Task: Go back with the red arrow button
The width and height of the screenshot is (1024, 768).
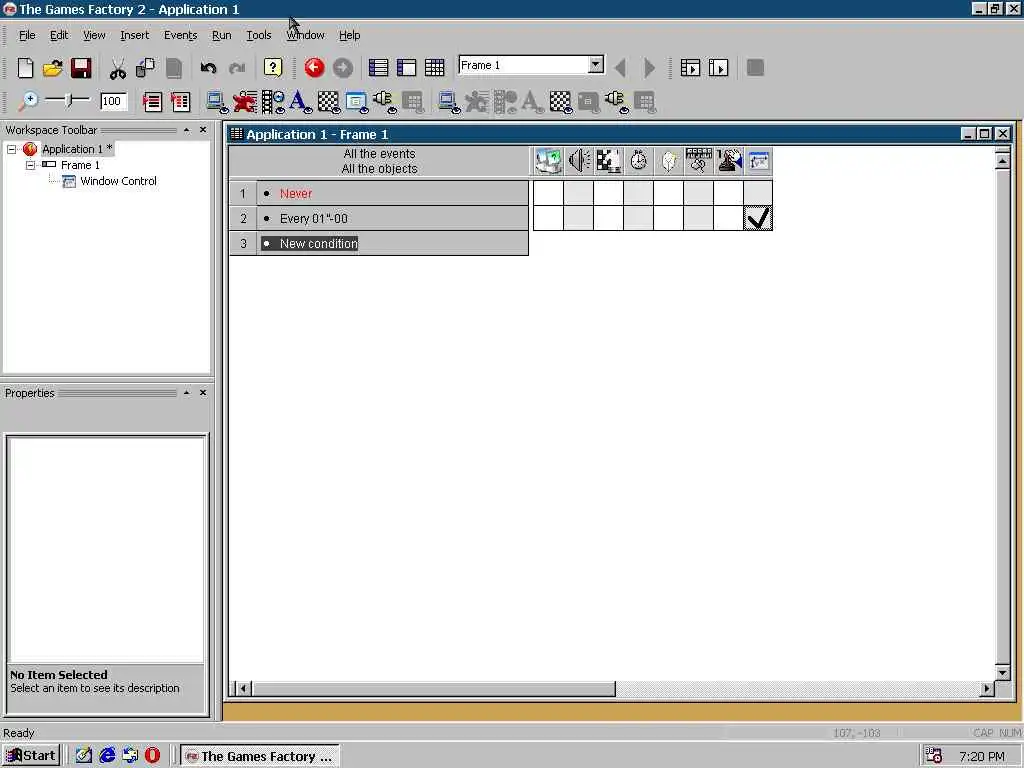Action: [314, 68]
